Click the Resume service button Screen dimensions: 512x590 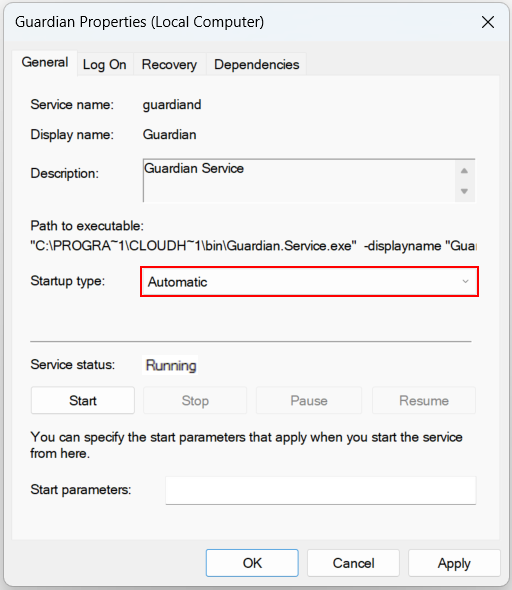[x=424, y=400]
